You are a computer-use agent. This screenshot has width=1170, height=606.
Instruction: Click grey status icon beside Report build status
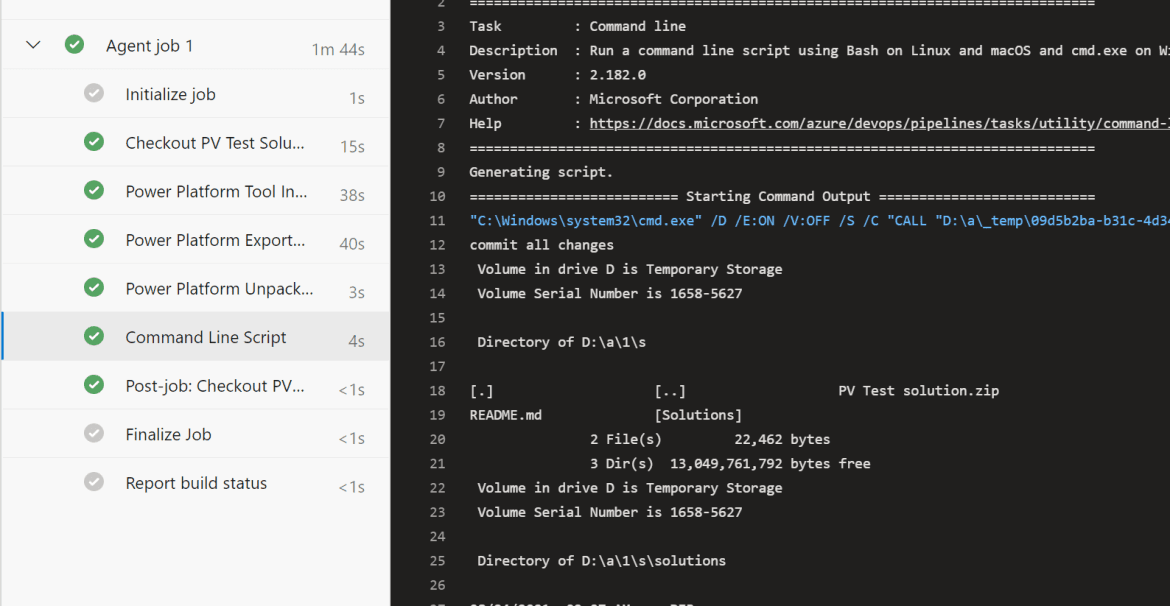94,481
